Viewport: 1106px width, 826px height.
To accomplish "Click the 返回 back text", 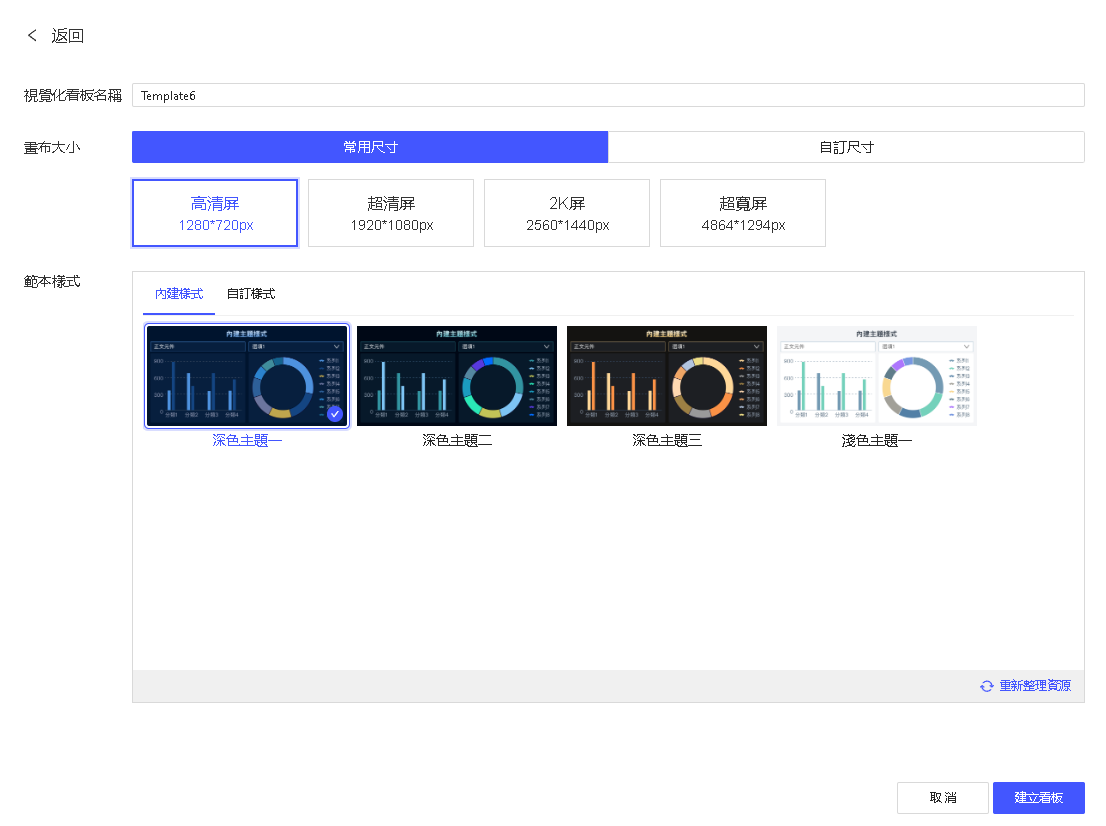I will pos(68,36).
